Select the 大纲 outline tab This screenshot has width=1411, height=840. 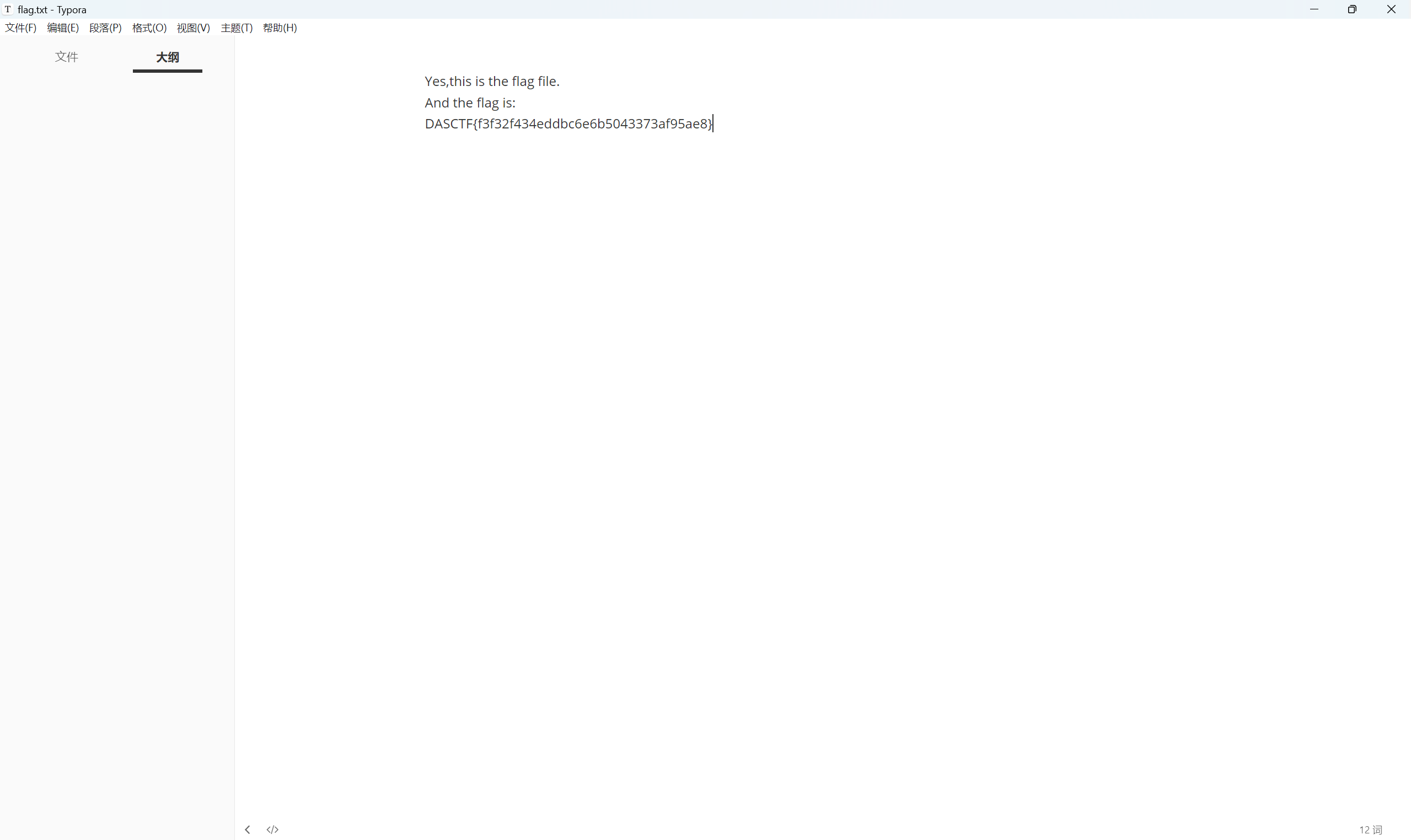(x=168, y=57)
